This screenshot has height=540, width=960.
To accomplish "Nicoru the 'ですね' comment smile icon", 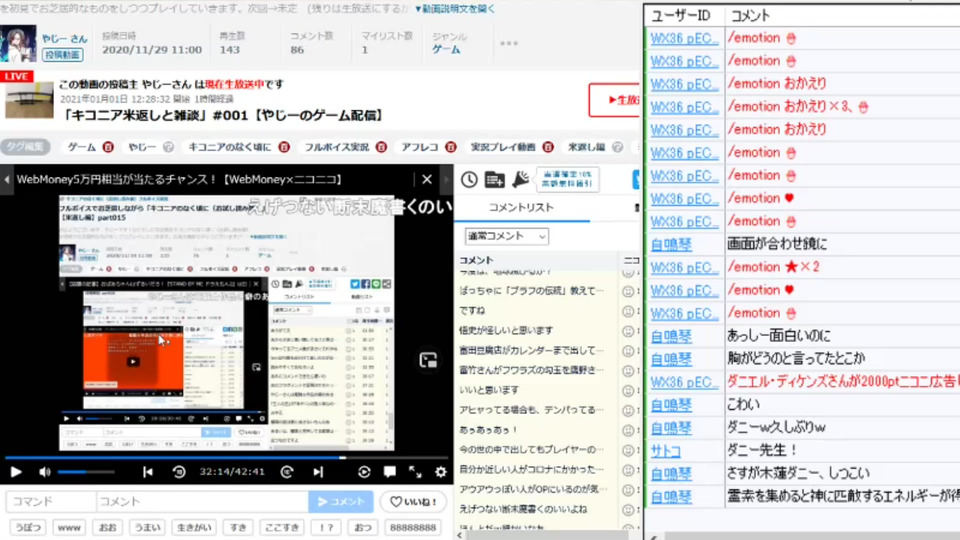I will pyautogui.click(x=628, y=311).
